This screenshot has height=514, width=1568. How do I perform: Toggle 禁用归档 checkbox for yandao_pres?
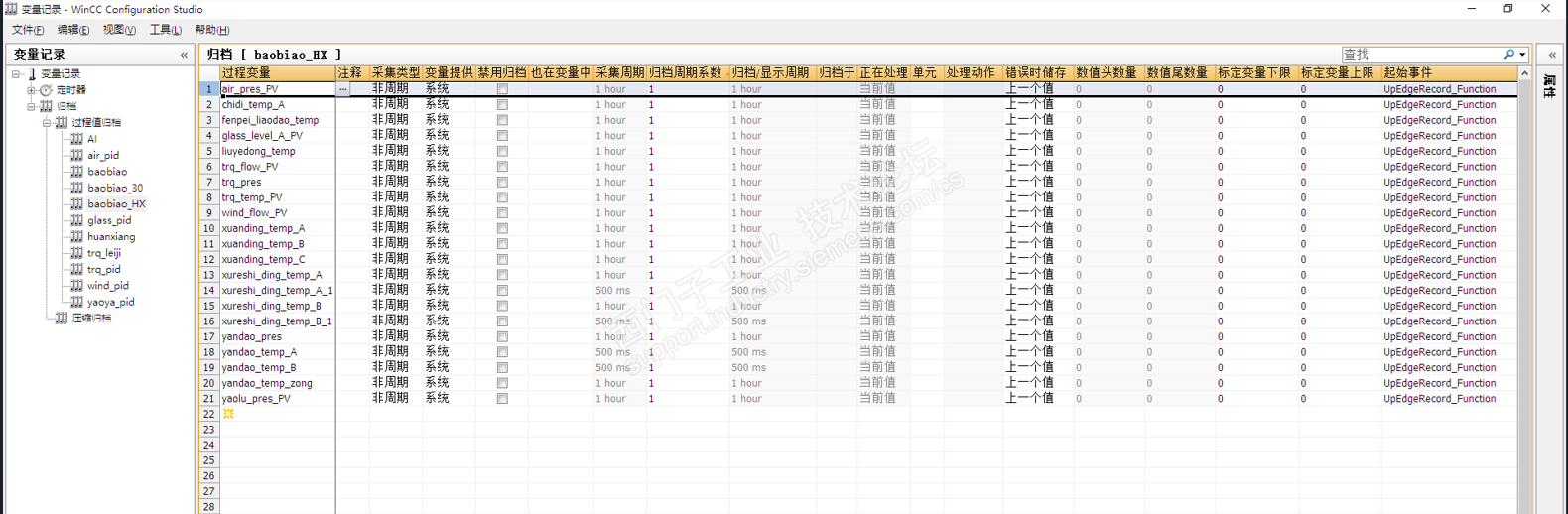click(502, 336)
